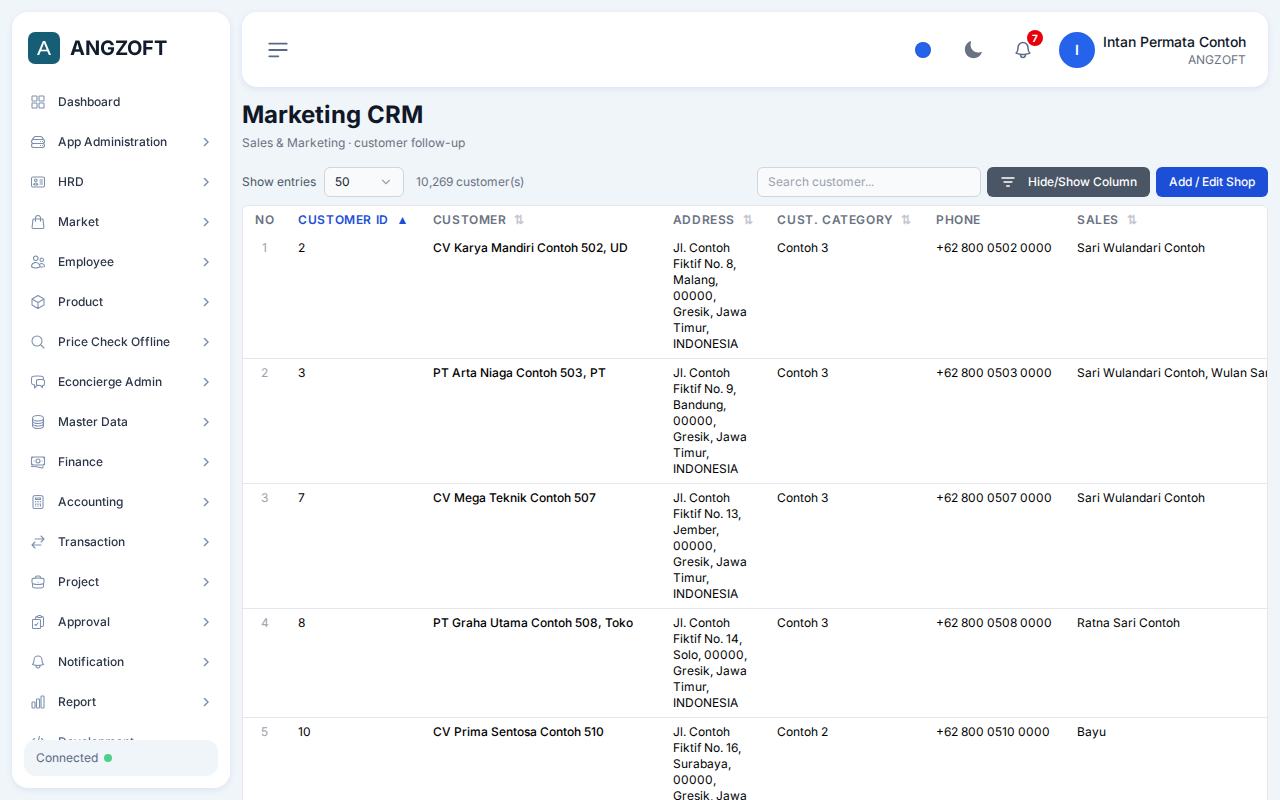Click the blue theme color dot

(x=923, y=50)
